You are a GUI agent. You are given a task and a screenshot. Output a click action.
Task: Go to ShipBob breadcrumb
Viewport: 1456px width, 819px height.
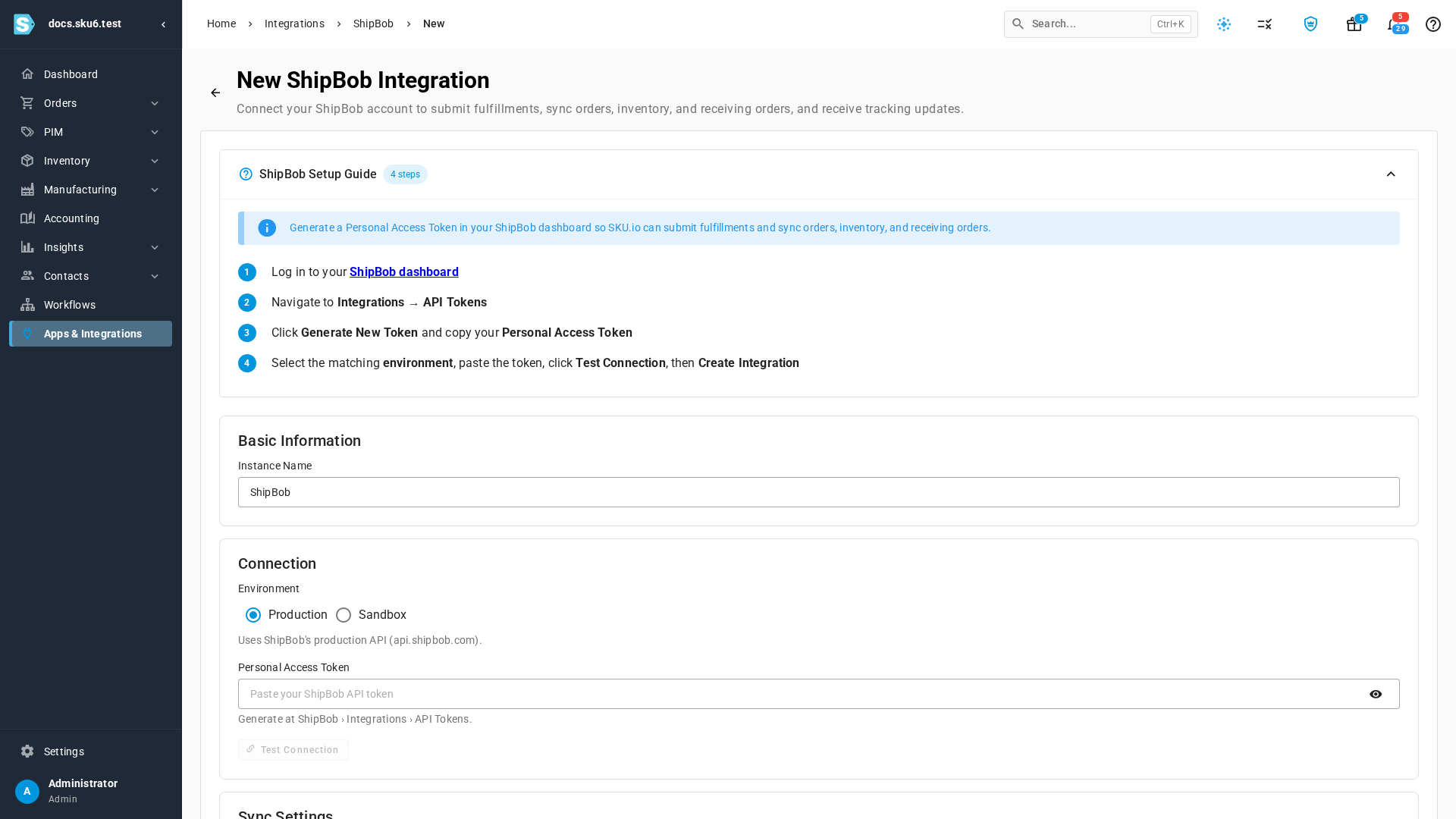pos(373,24)
